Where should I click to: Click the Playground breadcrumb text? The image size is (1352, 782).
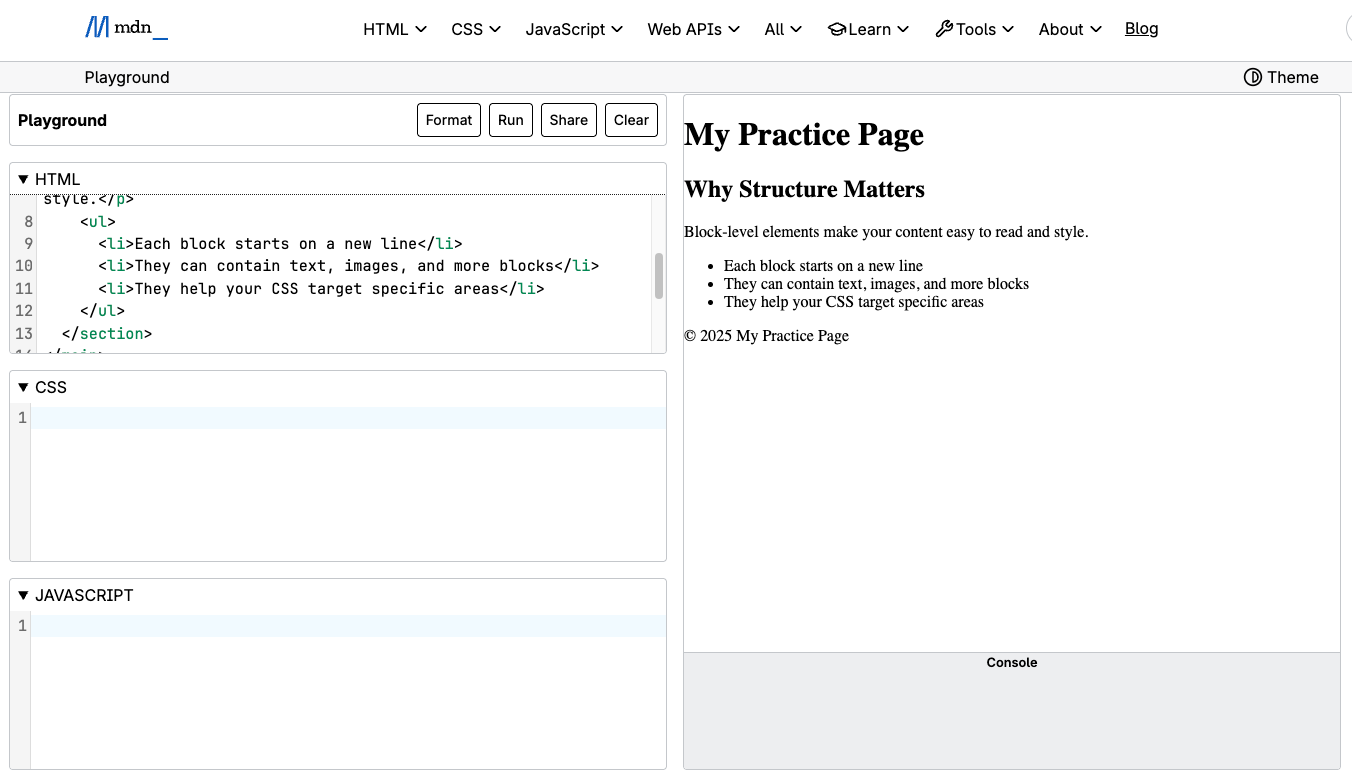coord(127,77)
